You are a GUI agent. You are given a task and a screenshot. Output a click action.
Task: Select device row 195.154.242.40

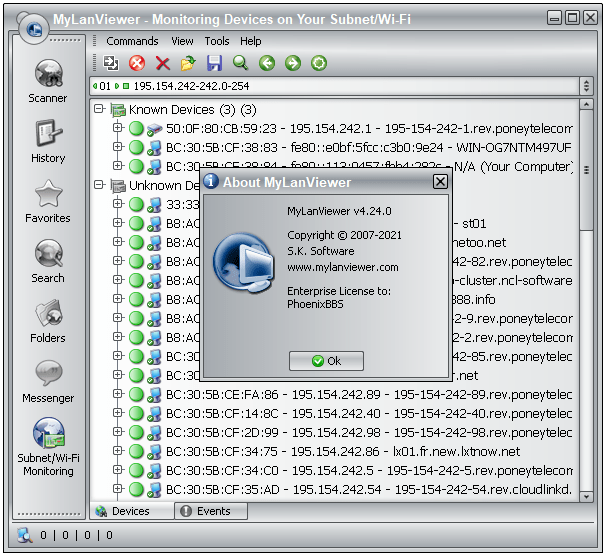369,414
